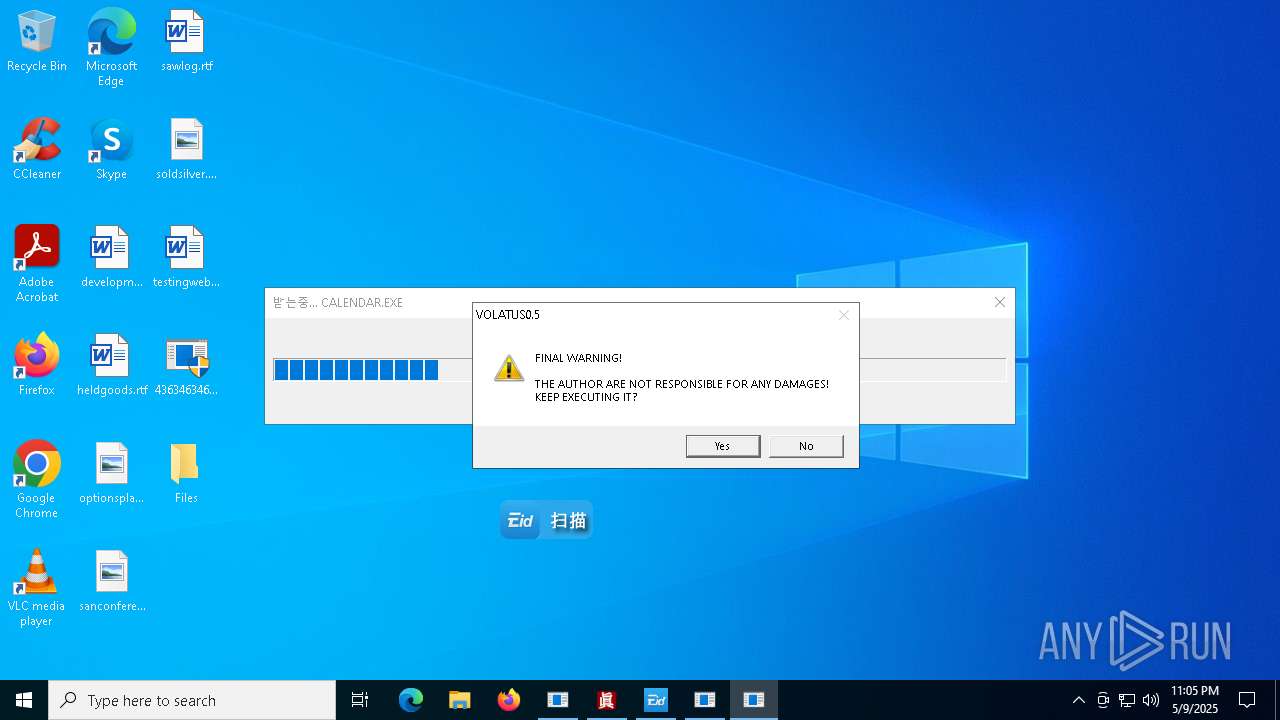Select the heldgoods.rtf desktop file
This screenshot has height=720, width=1280.
pos(111,366)
